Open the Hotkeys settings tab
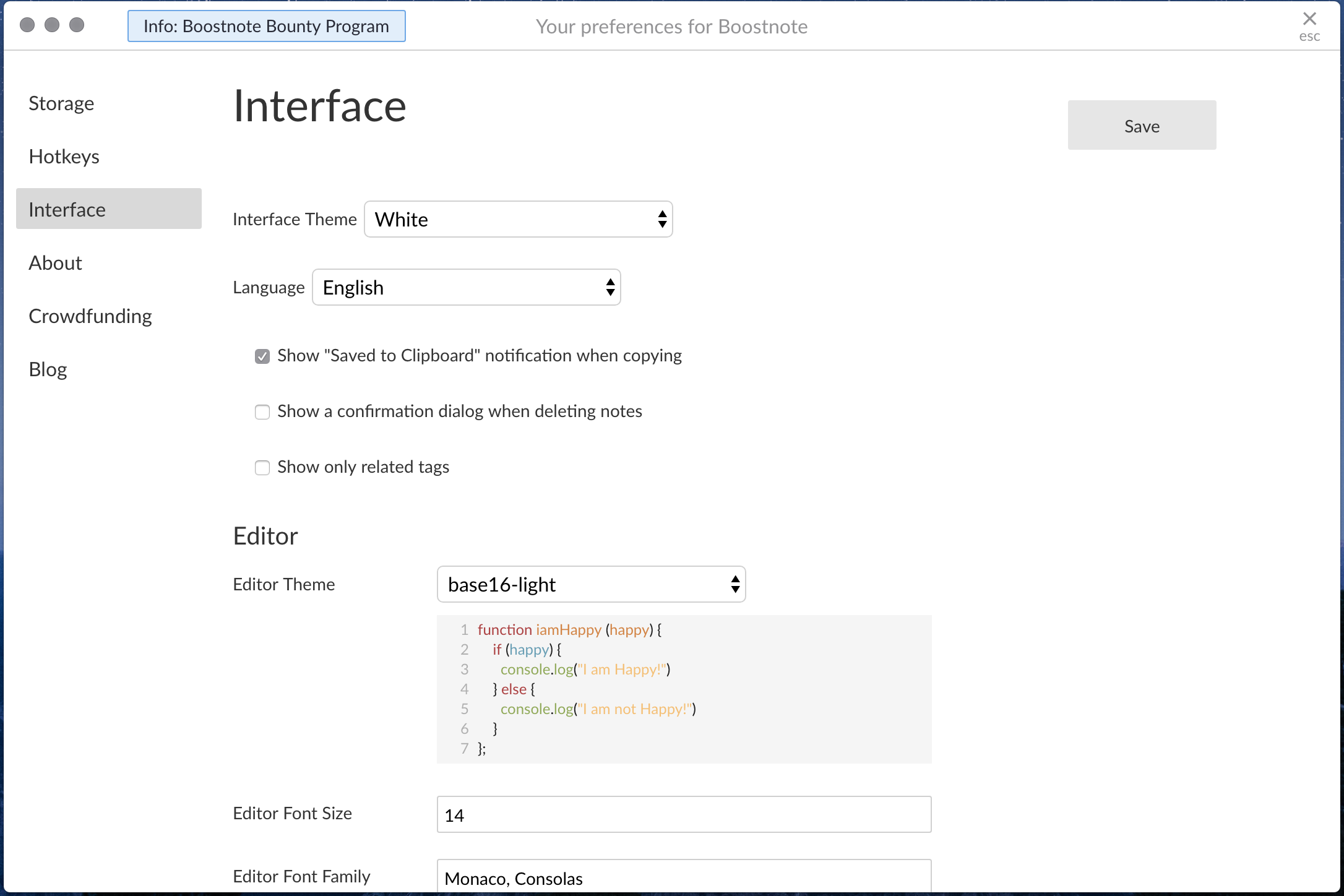 tap(64, 157)
